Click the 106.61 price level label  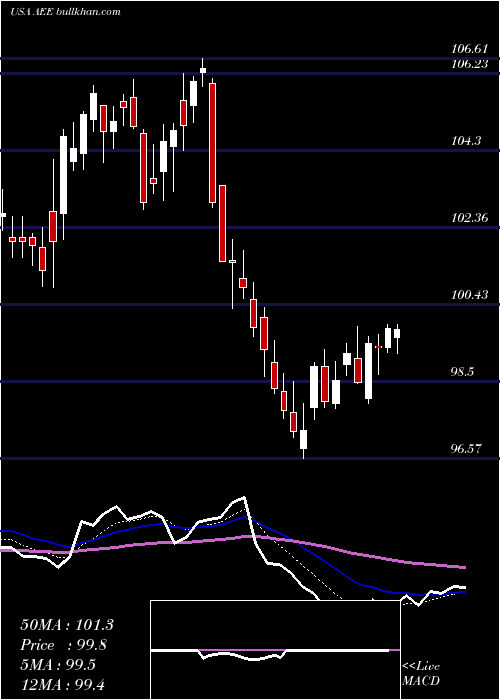pos(470,49)
